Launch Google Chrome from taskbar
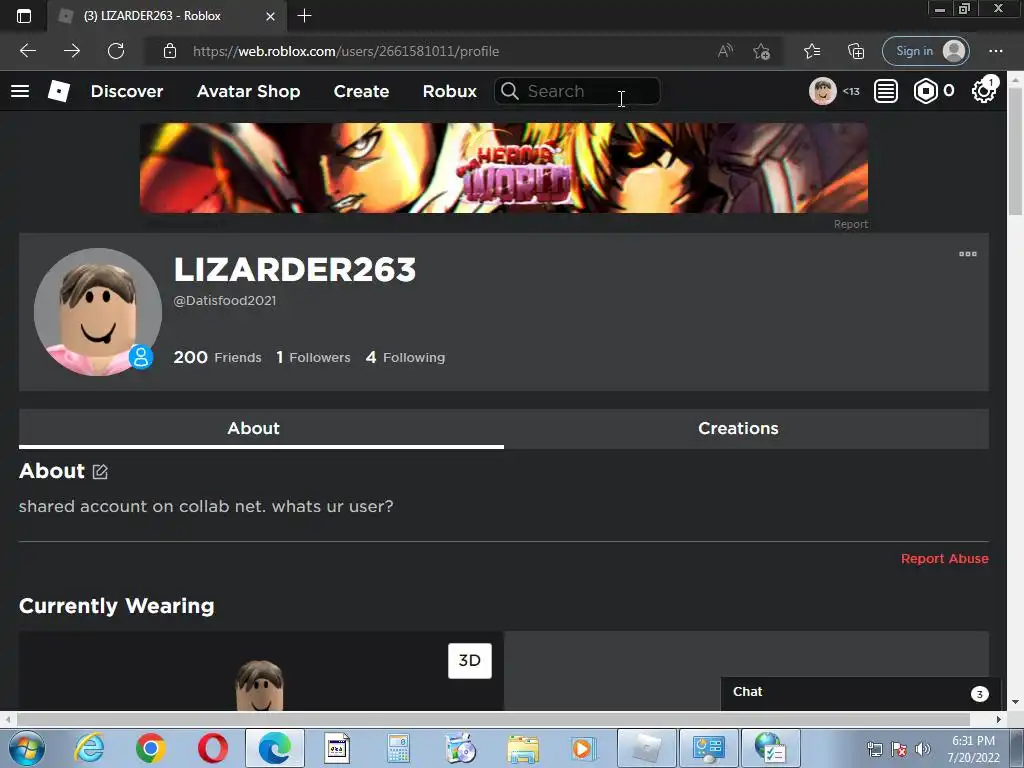 click(x=150, y=748)
